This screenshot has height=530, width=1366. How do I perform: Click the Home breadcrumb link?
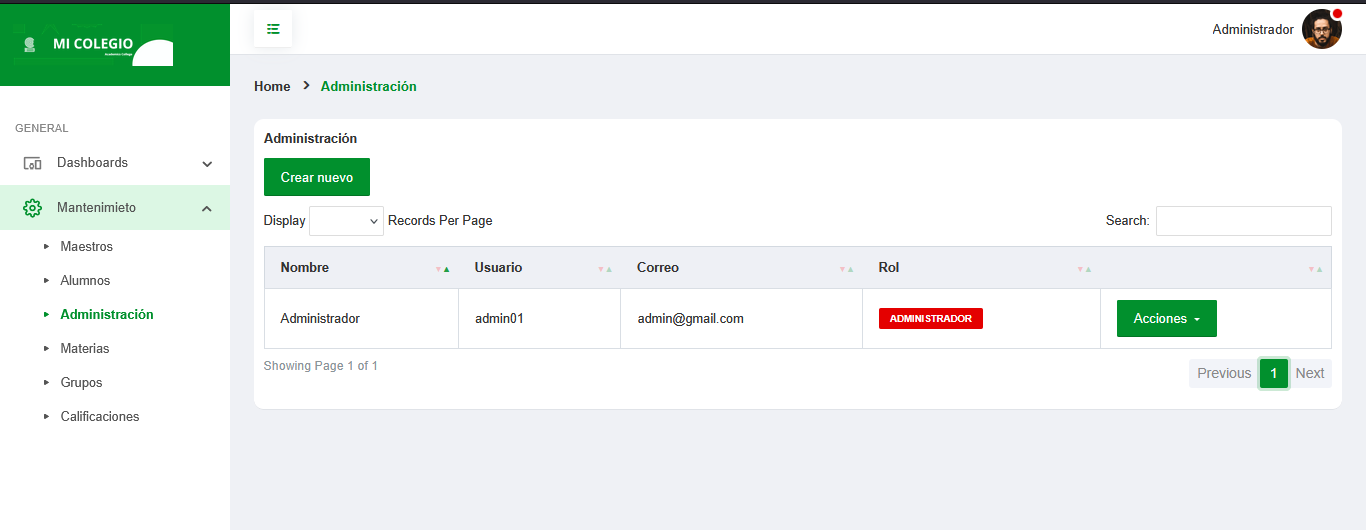click(x=272, y=87)
